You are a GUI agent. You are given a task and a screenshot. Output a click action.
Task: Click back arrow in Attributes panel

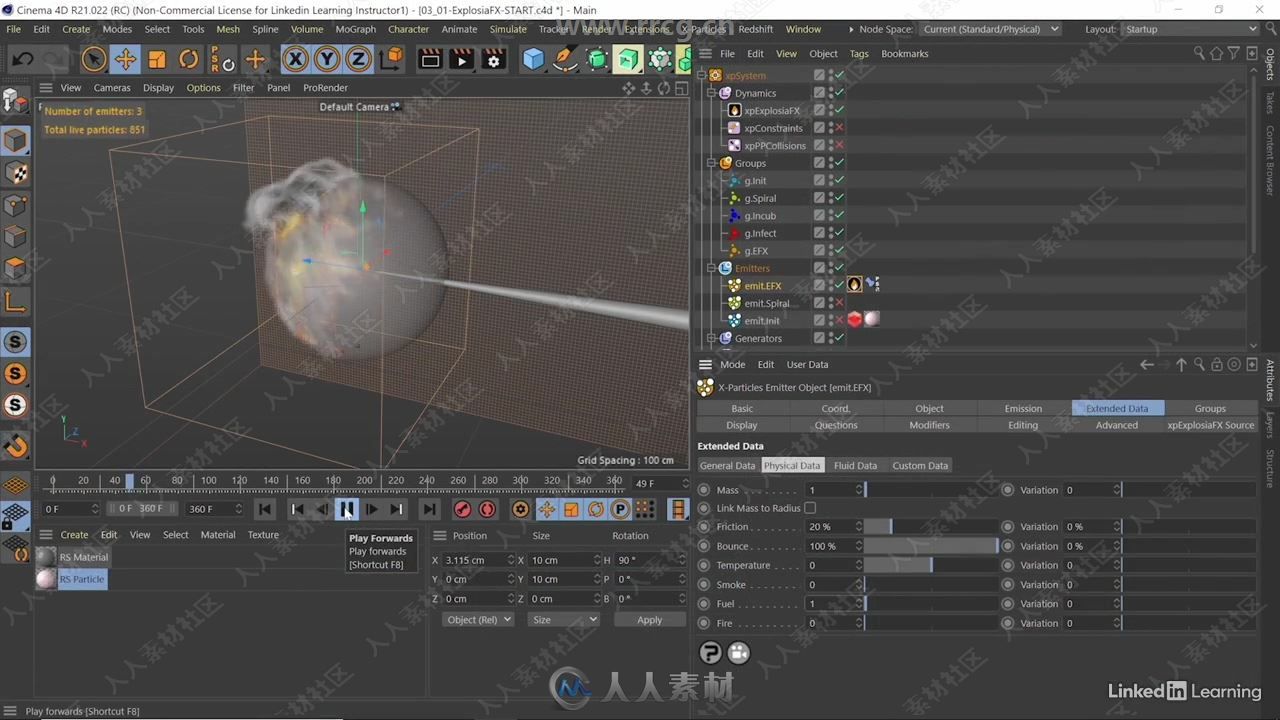[1147, 365]
